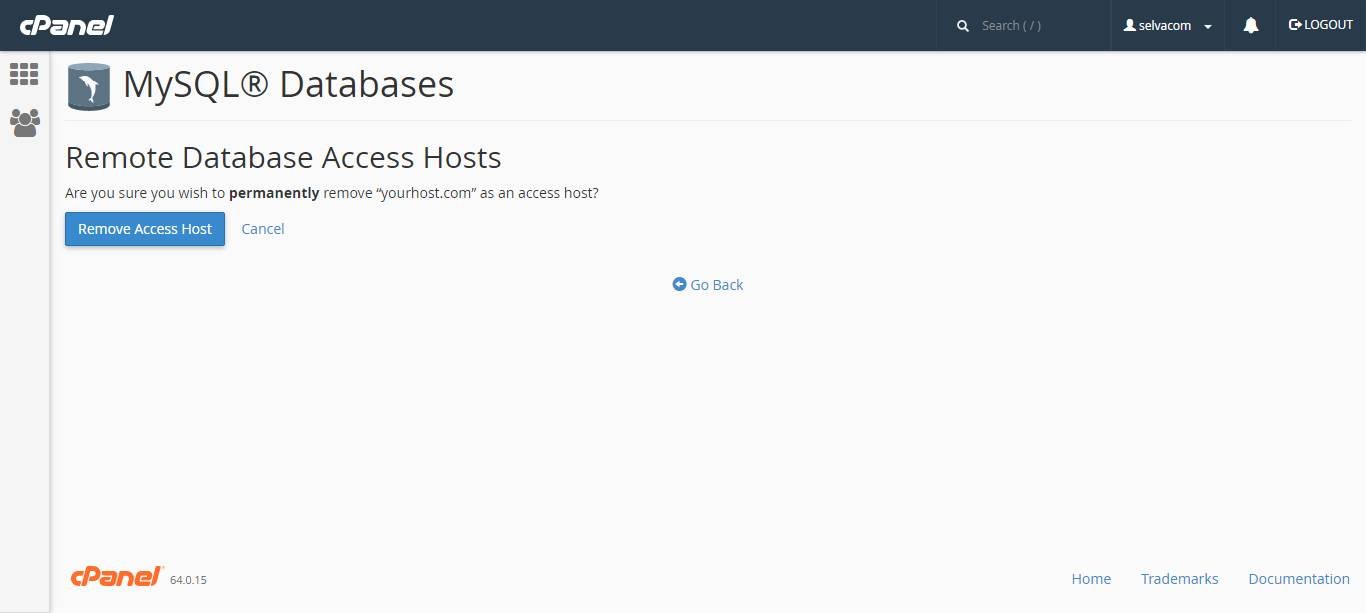Click the cPanel logo in top bar
The height and width of the screenshot is (613, 1366).
point(66,25)
